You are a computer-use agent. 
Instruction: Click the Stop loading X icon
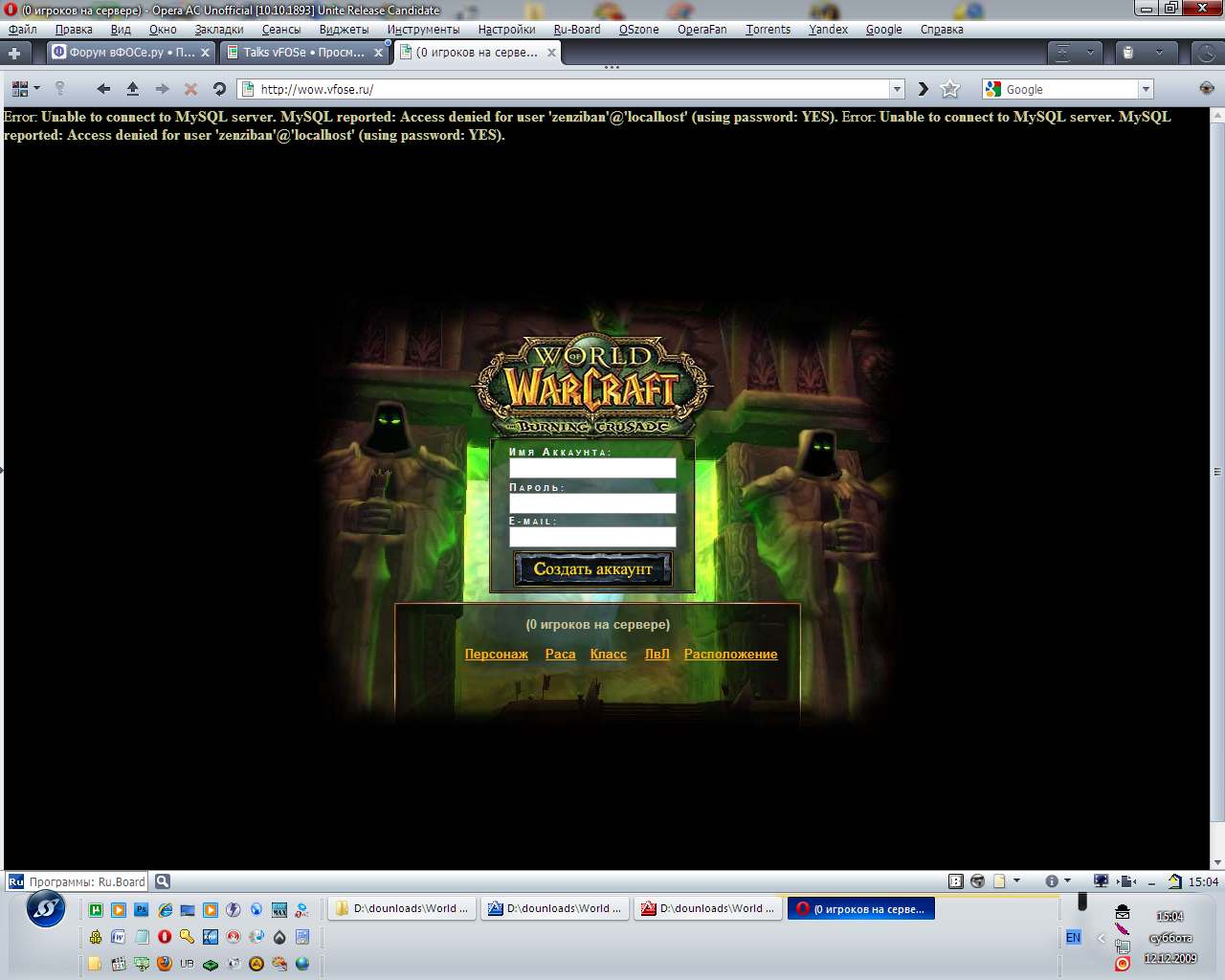(x=190, y=89)
